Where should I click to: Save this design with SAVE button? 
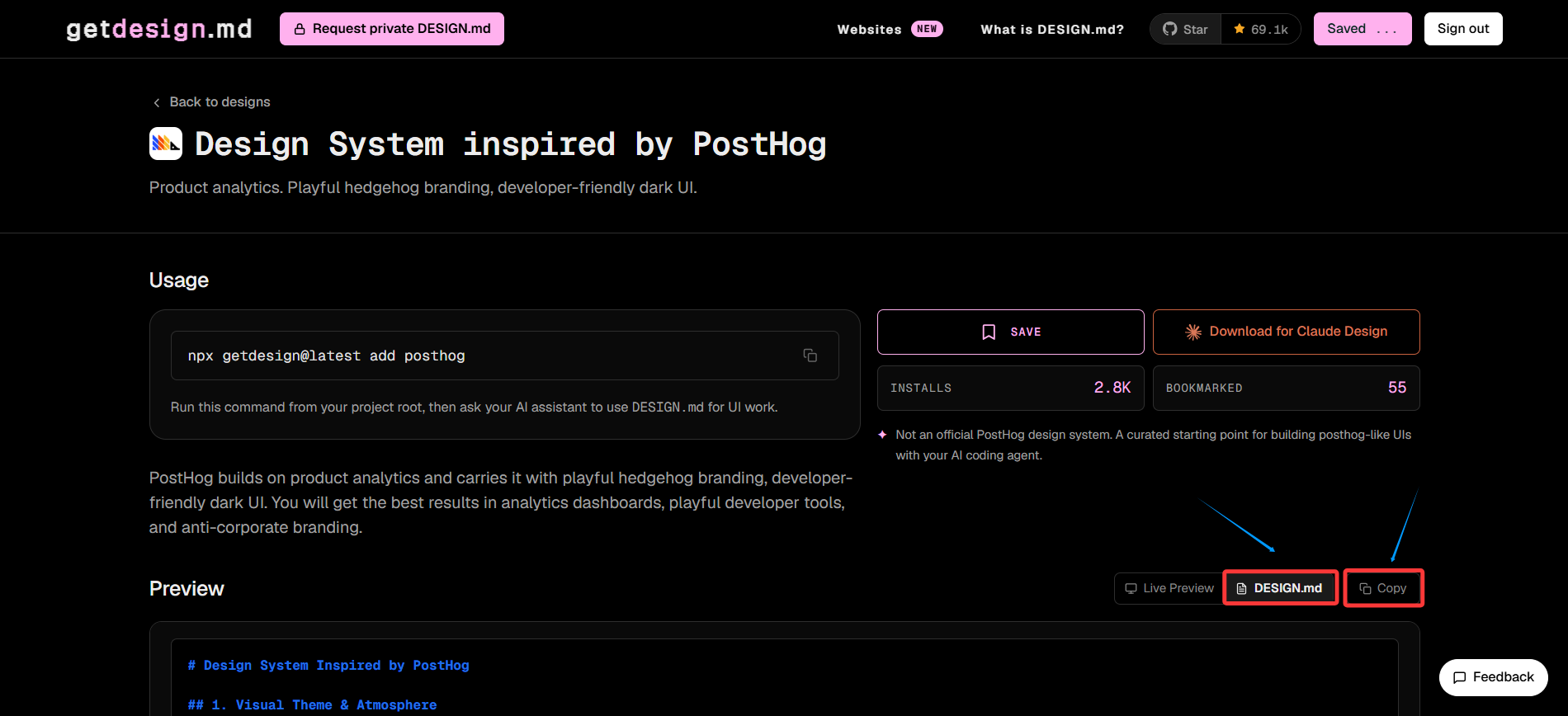tap(1011, 332)
